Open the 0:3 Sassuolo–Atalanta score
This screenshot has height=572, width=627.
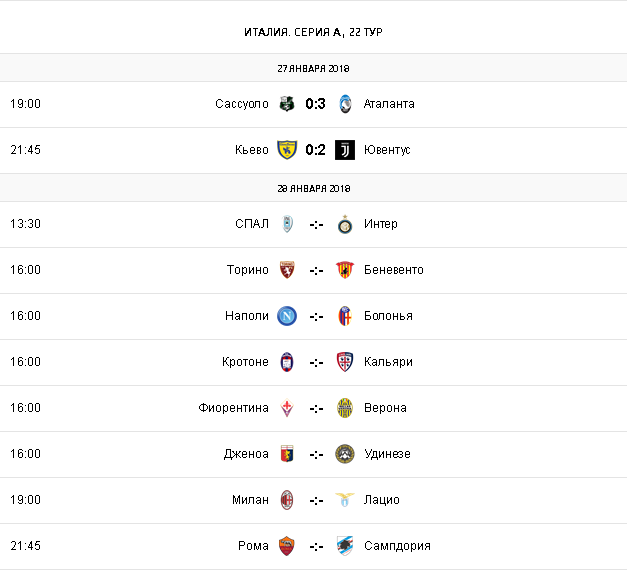[316, 104]
